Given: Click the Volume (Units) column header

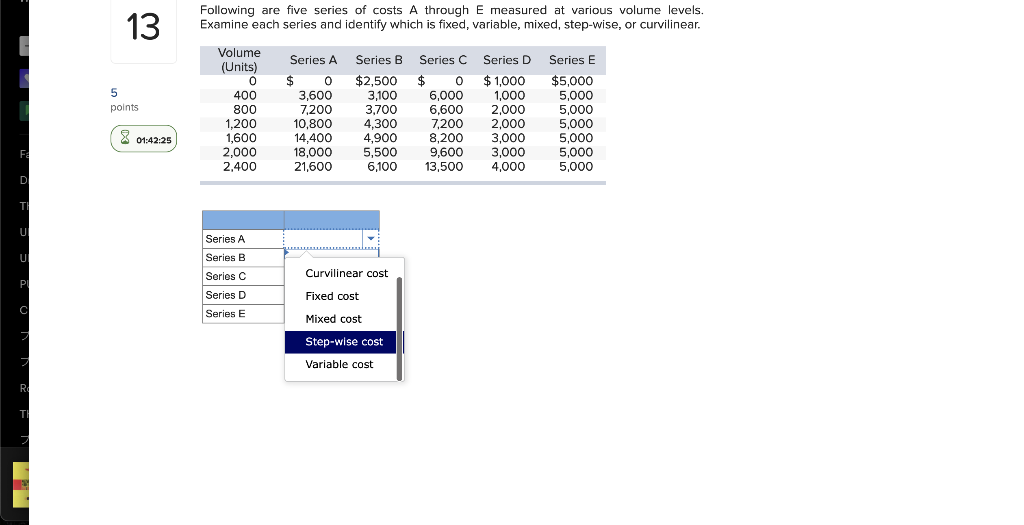Looking at the screenshot, I should 239,60.
